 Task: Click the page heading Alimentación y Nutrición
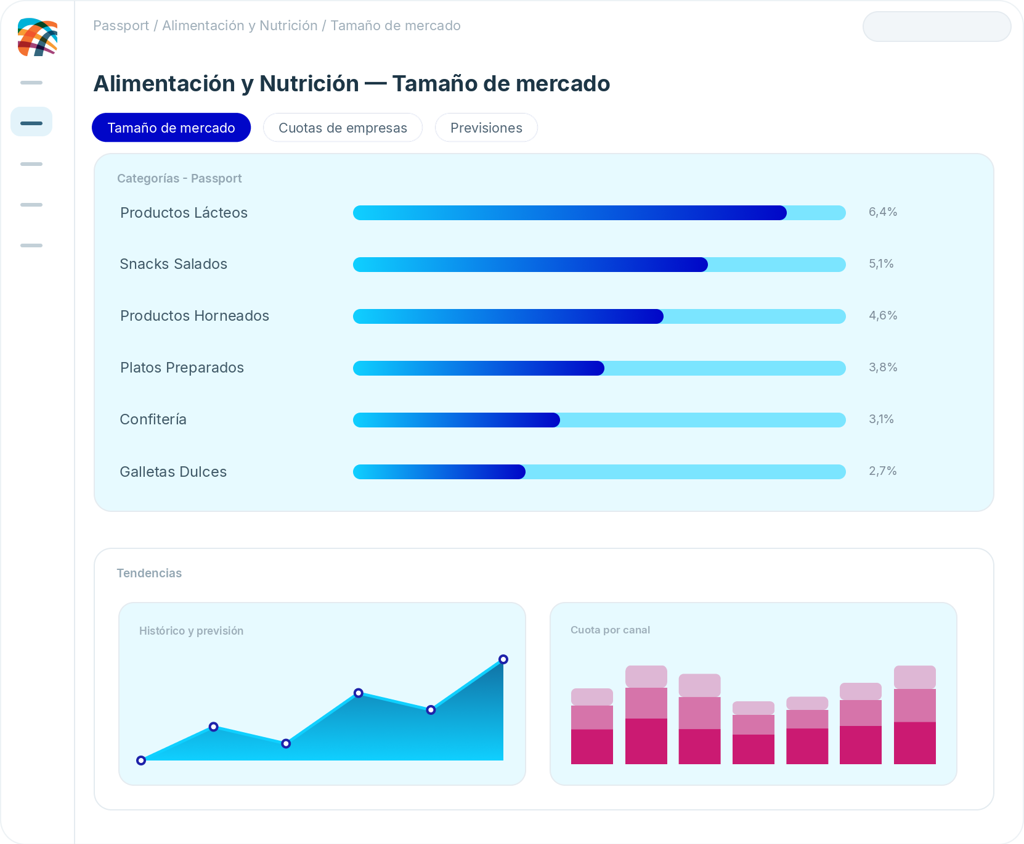351,84
